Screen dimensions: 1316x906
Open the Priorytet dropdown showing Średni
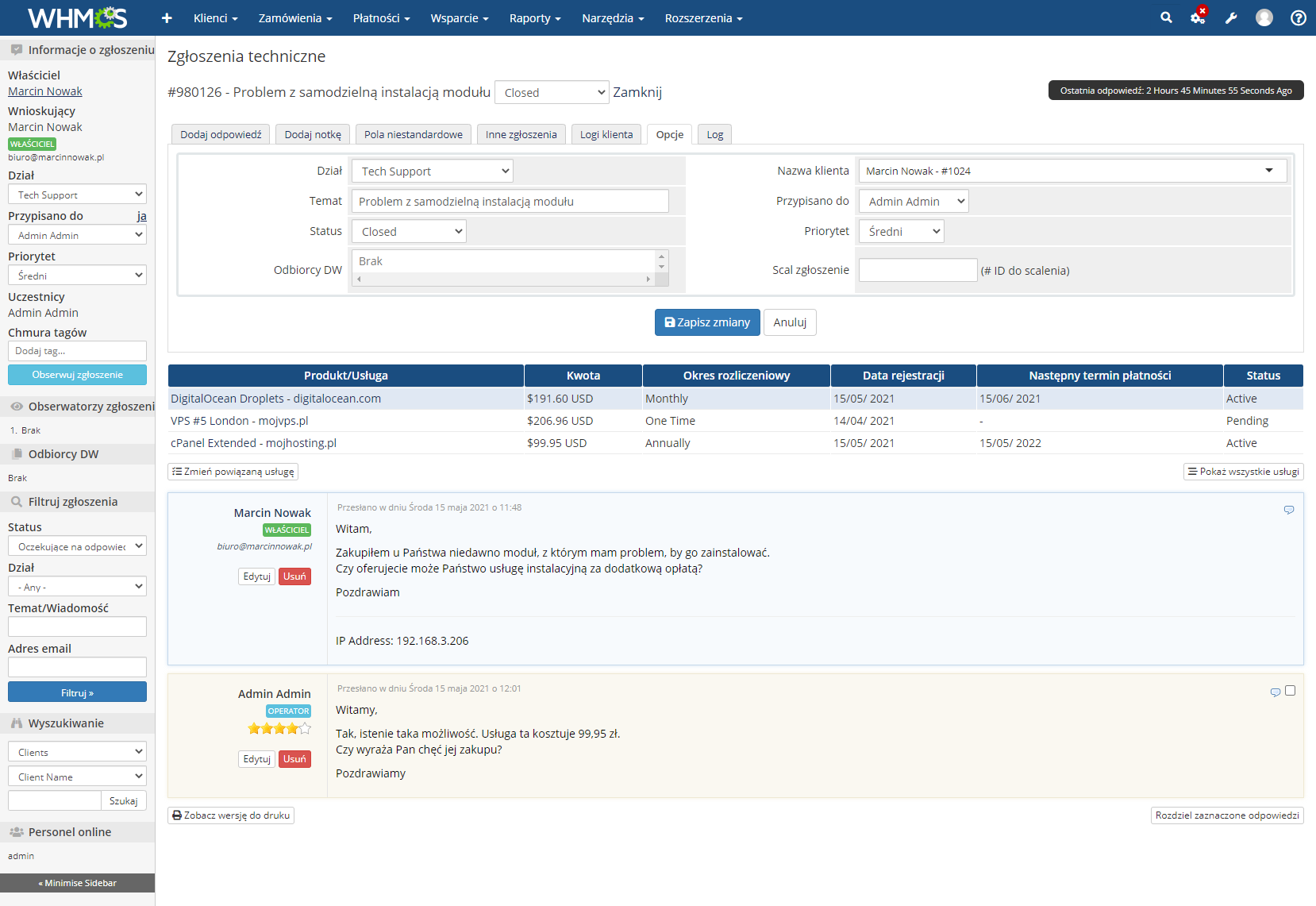point(900,231)
